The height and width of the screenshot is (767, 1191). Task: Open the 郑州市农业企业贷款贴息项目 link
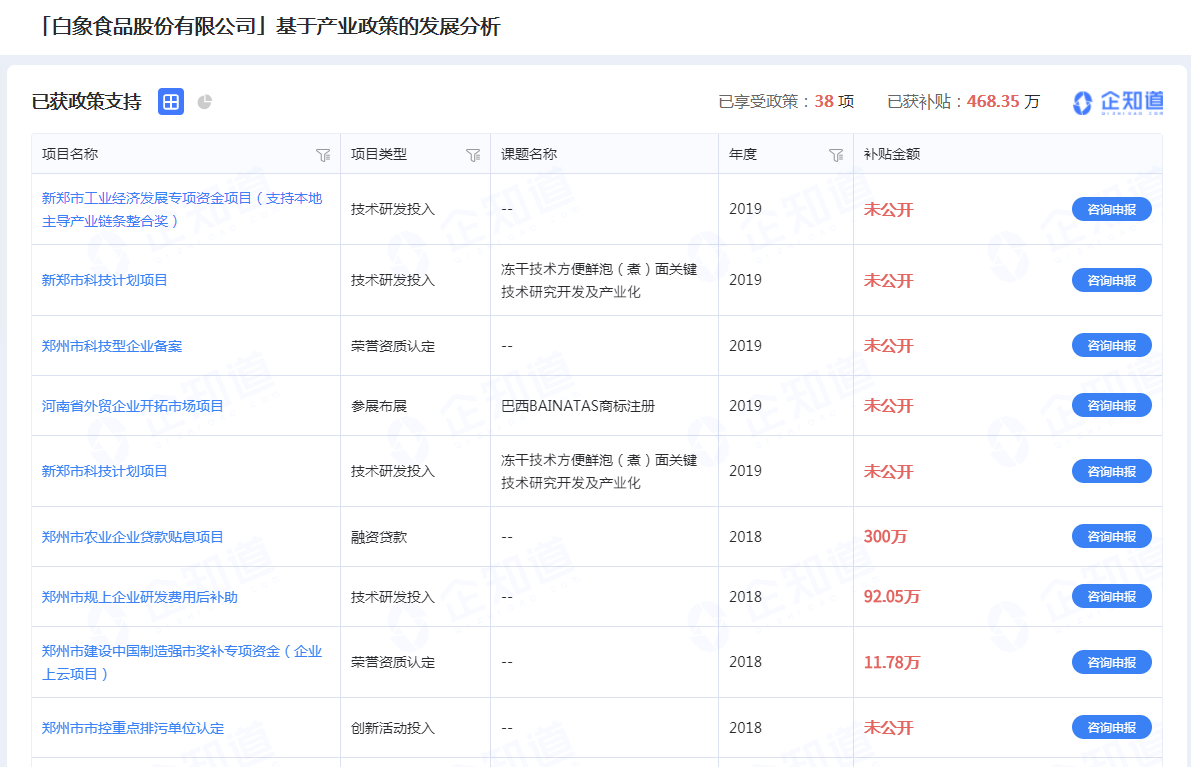[x=132, y=538]
